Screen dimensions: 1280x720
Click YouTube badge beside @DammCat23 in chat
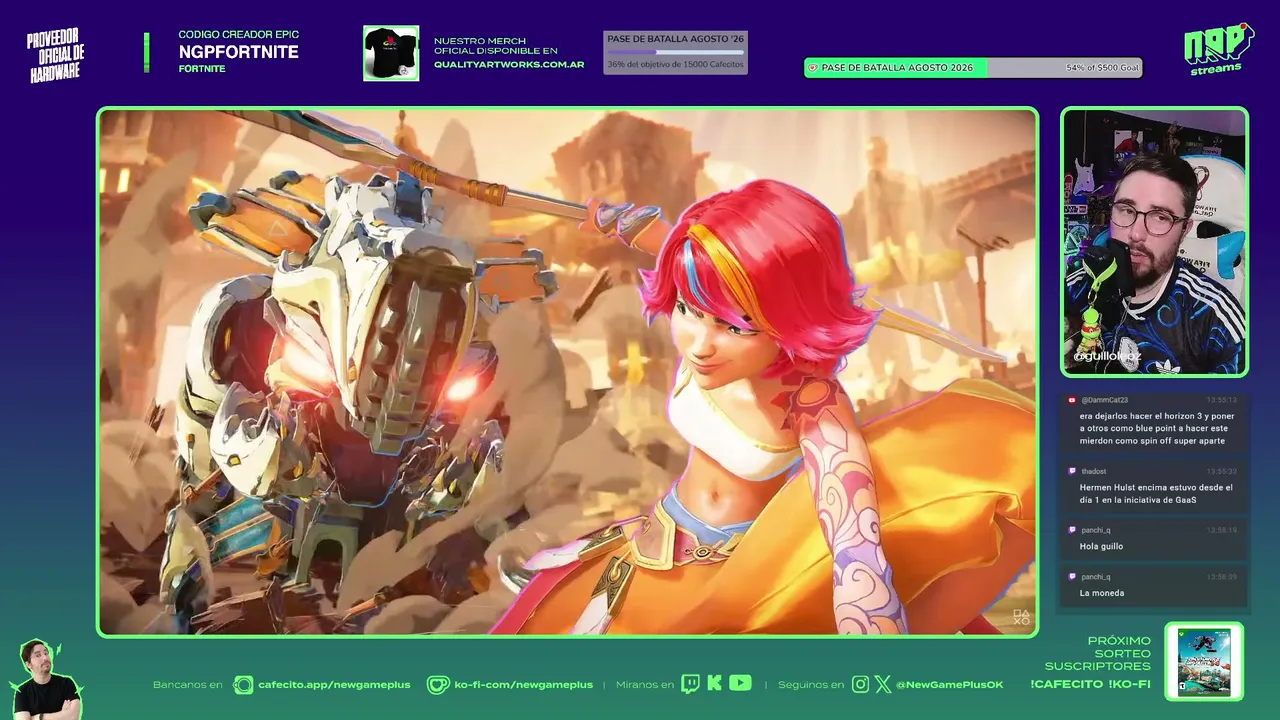click(1072, 400)
